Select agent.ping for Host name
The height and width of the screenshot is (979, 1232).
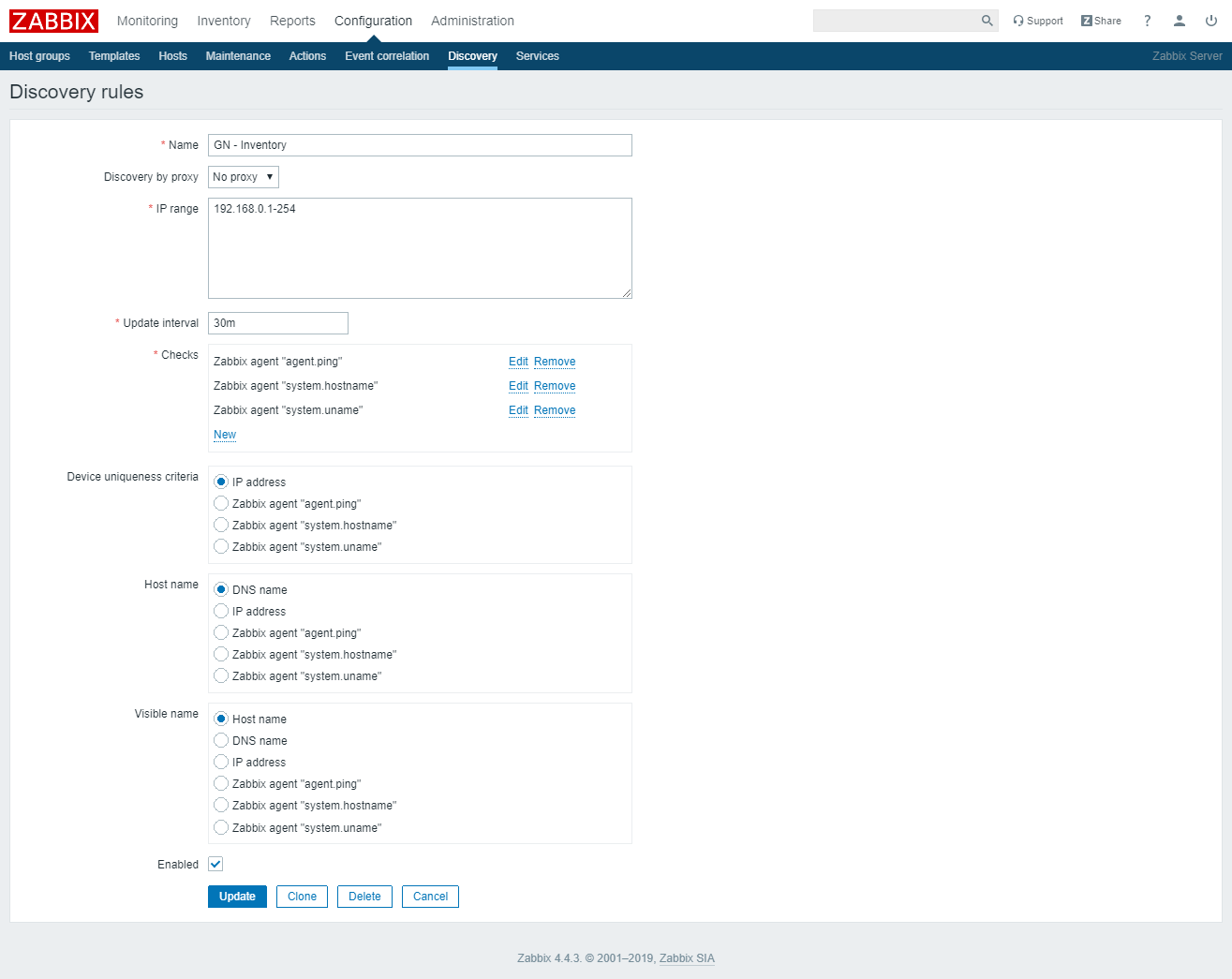(x=221, y=632)
